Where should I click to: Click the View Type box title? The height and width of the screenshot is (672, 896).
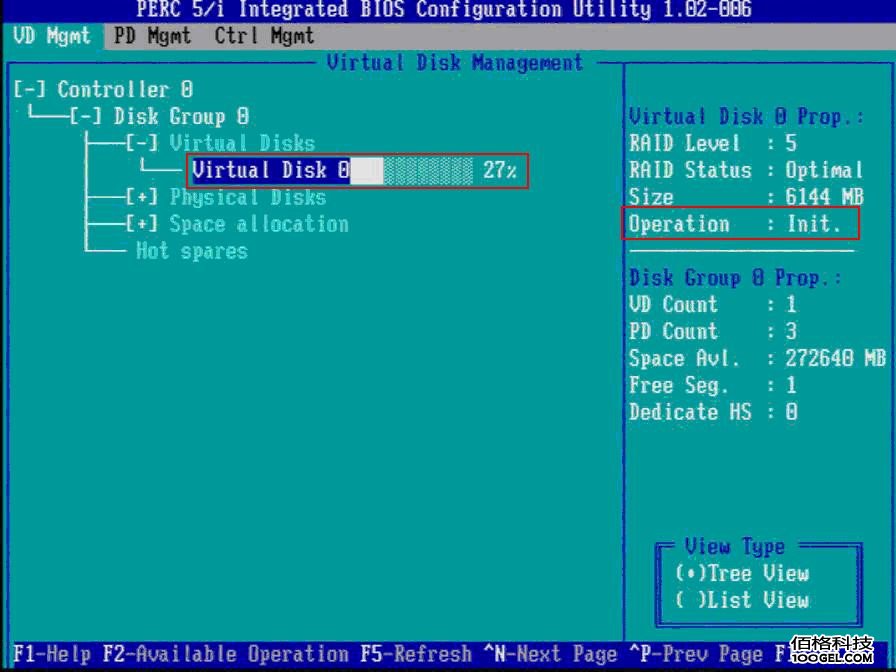pos(735,547)
